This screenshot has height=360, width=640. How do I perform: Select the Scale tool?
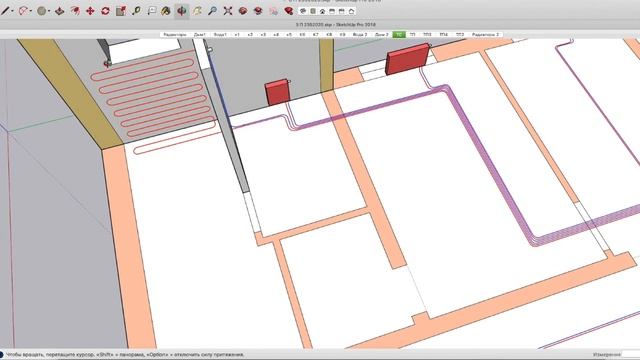120,11
